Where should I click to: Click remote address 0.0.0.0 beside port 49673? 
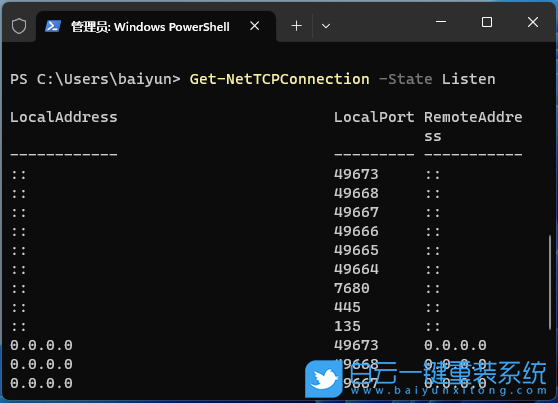(x=455, y=345)
